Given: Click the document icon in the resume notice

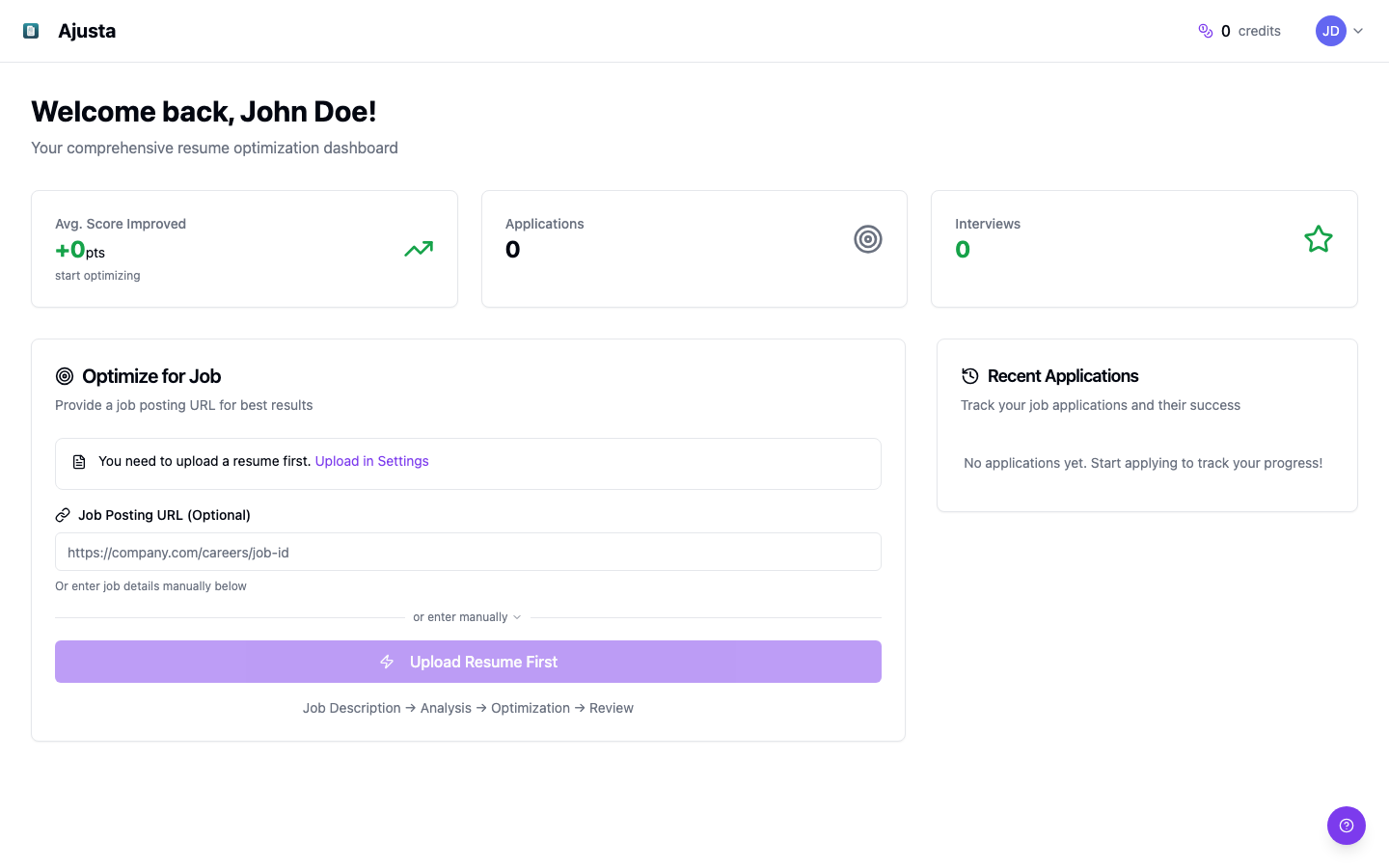Looking at the screenshot, I should 78,461.
